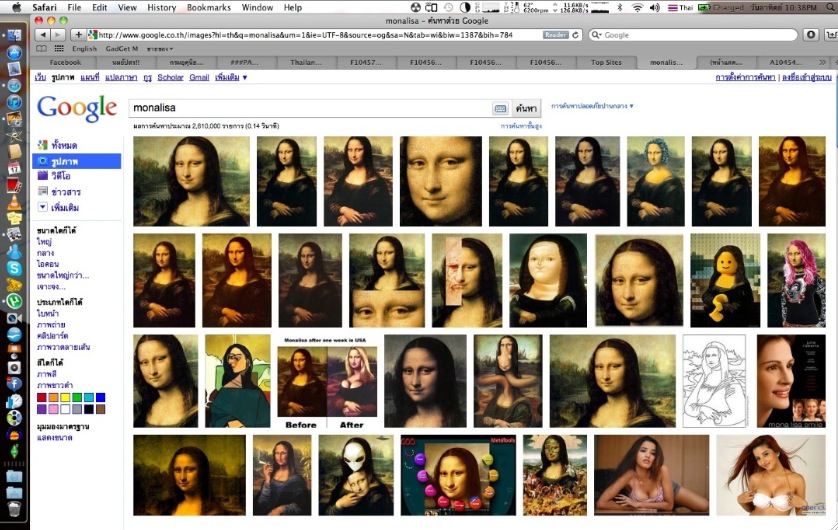Click the ค้นหา search button
This screenshot has width=838, height=530.
pyautogui.click(x=526, y=108)
